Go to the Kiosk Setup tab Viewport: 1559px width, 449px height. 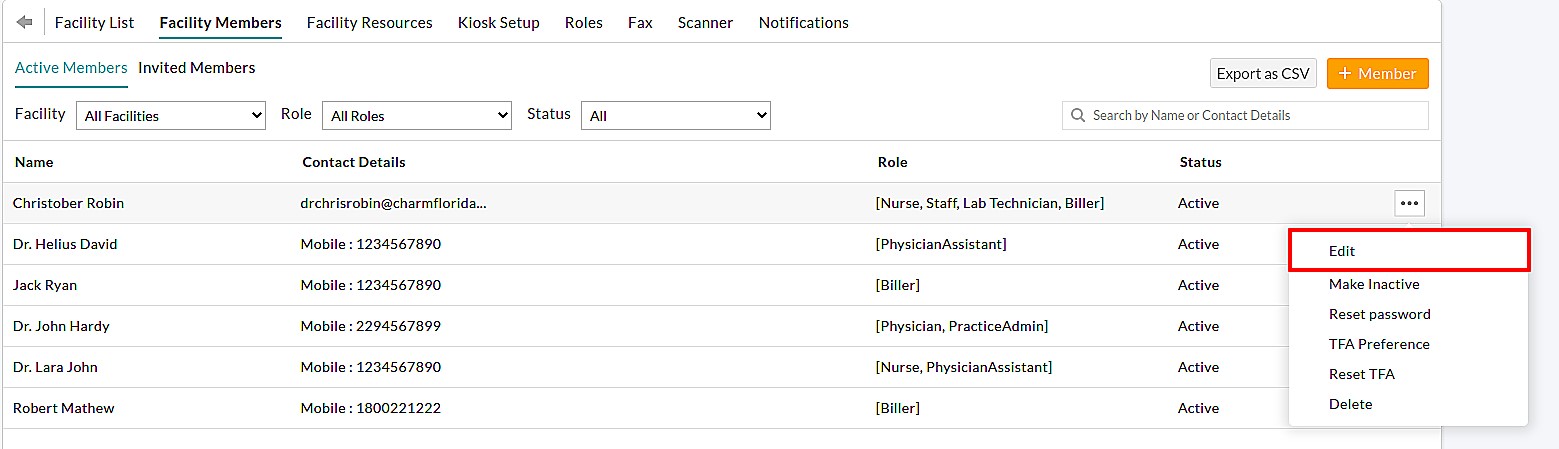coord(498,22)
